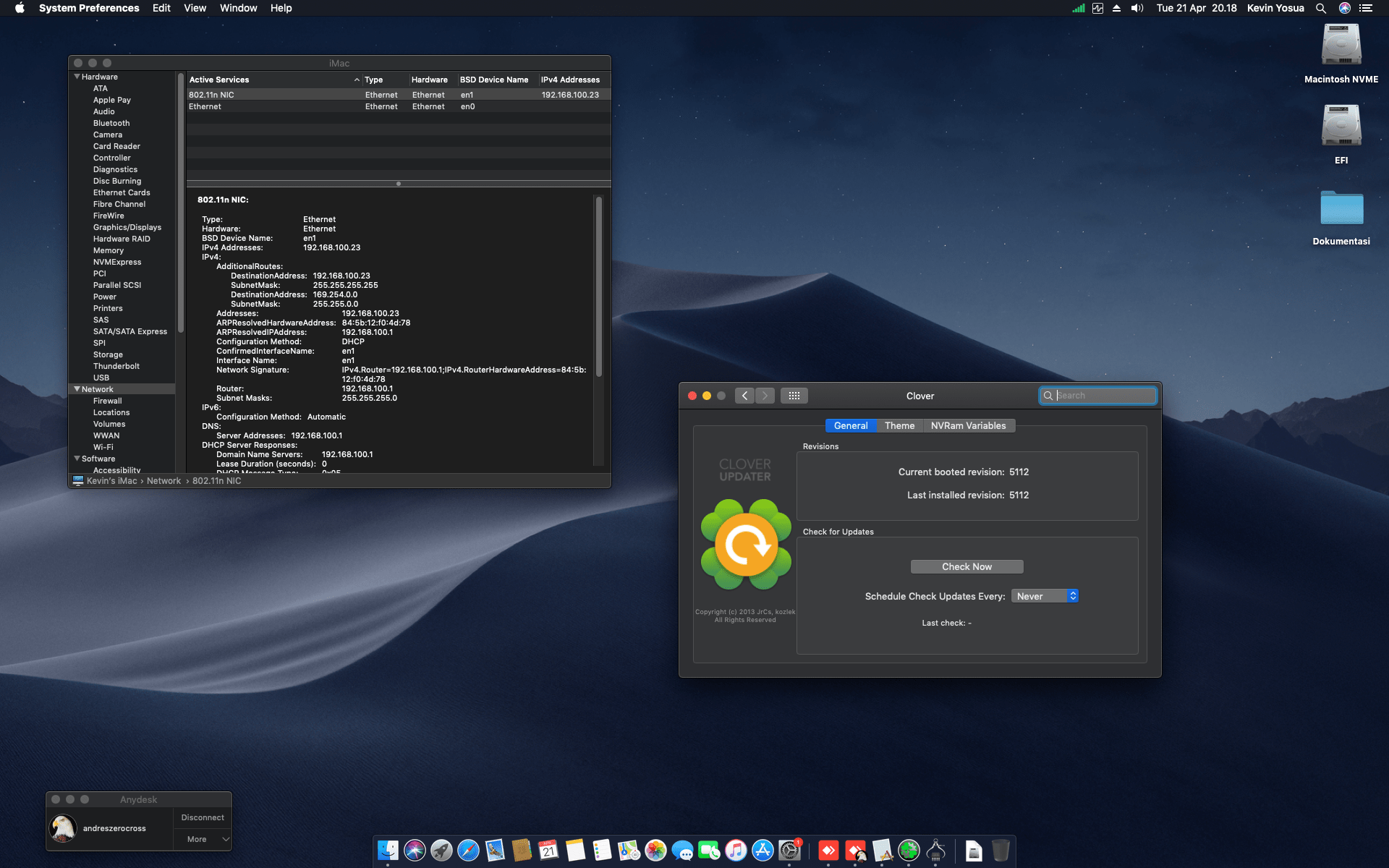Go back with the Clover toolbar arrow
Viewport: 1389px width, 868px height.
click(744, 396)
